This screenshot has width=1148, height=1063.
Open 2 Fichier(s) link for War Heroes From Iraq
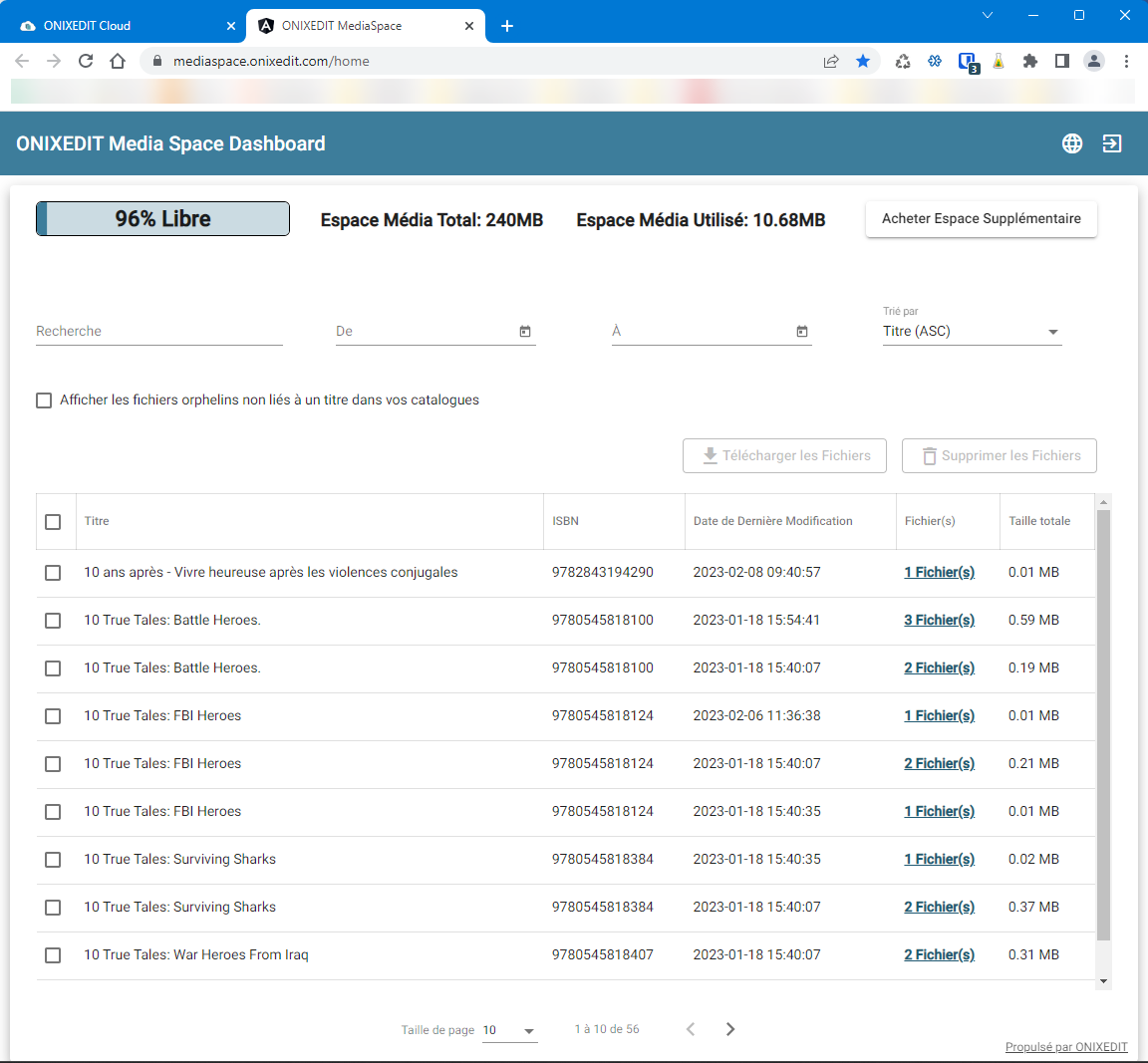(940, 954)
